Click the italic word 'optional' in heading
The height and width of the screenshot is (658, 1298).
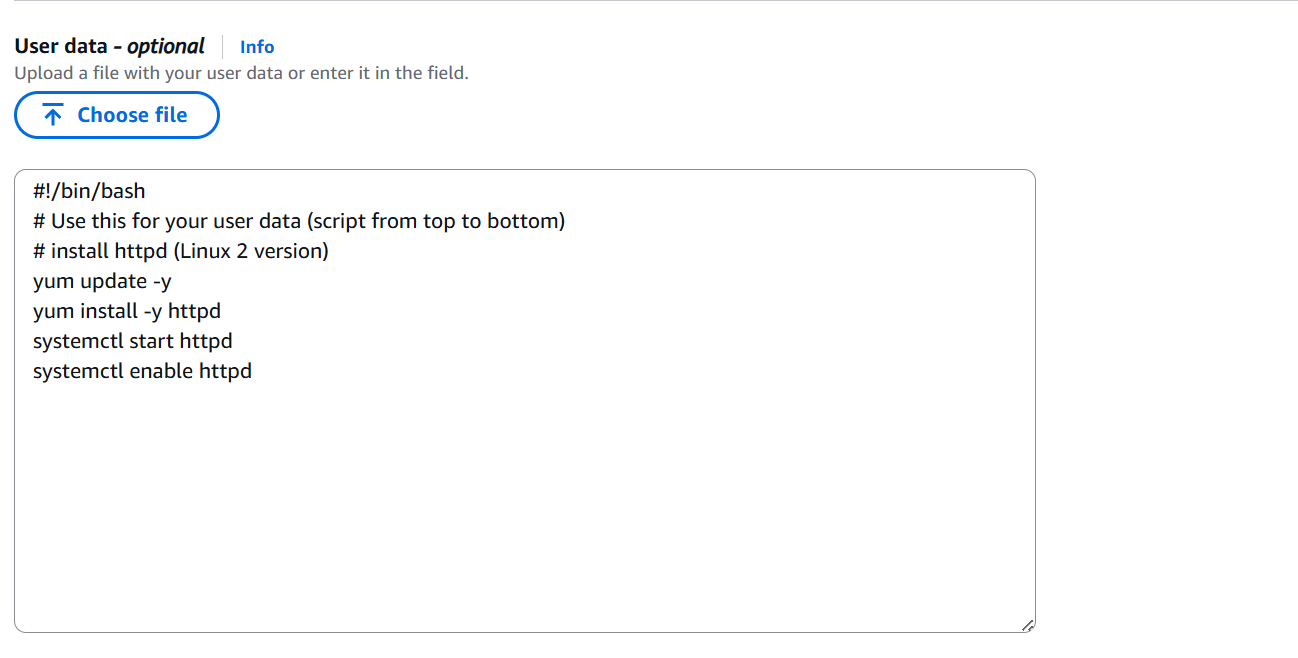point(166,46)
